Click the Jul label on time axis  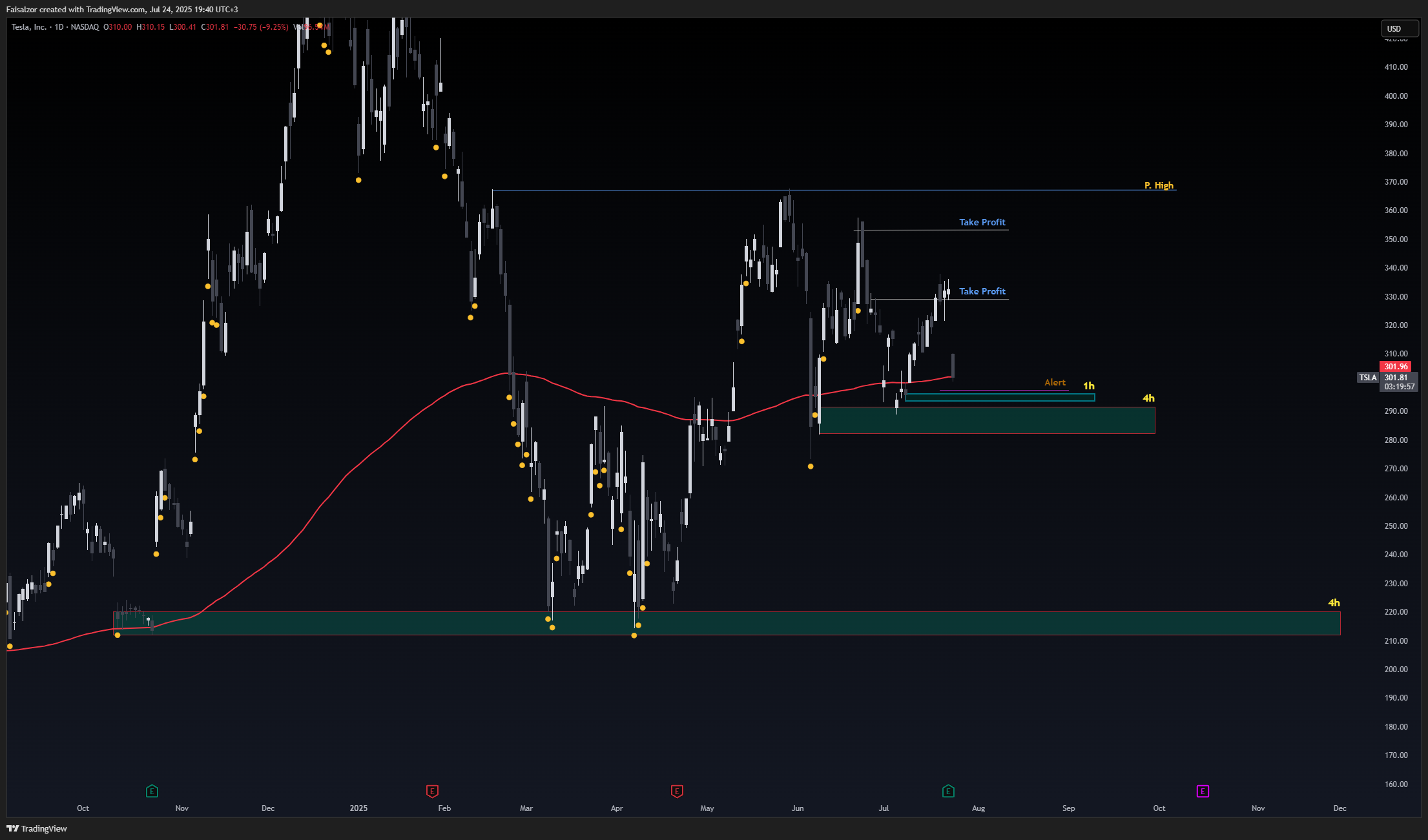[x=884, y=808]
